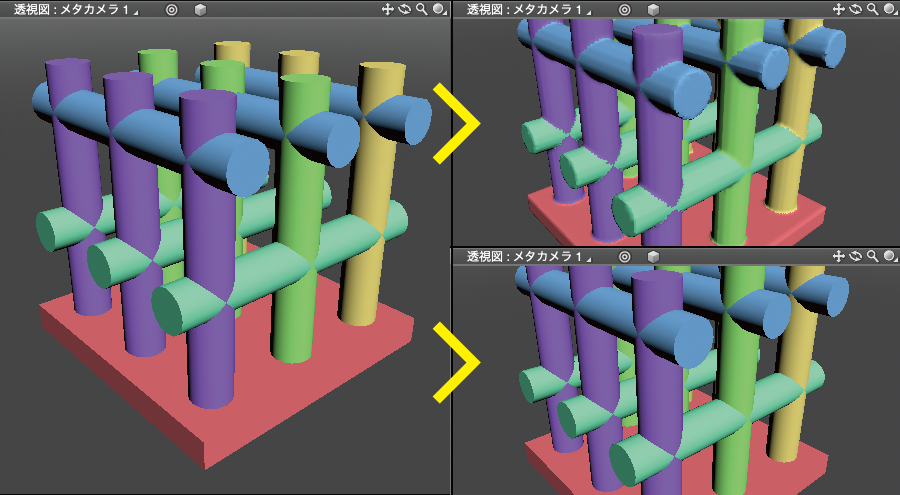Click the circular target icon in top-right viewport
This screenshot has width=900, height=495.
(624, 9)
